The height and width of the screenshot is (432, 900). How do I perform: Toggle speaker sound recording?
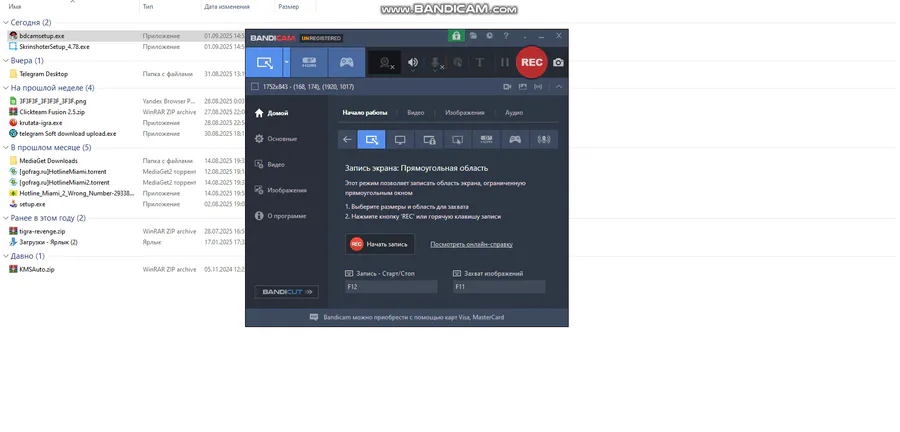click(x=413, y=63)
